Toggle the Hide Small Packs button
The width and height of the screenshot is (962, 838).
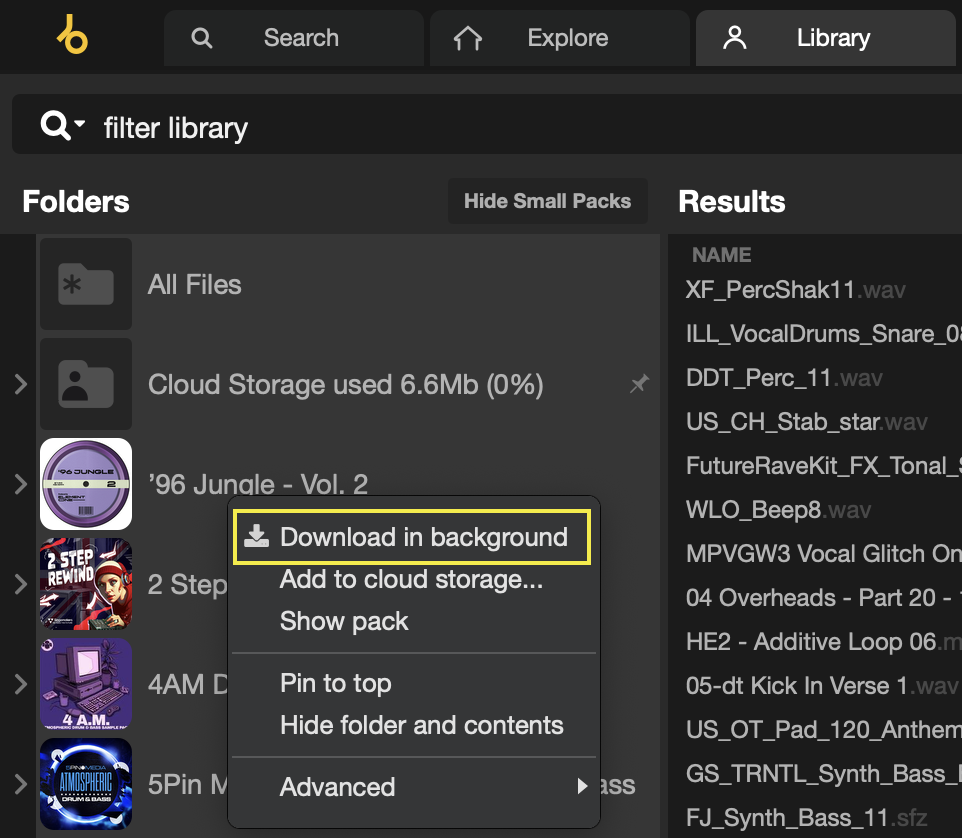547,201
